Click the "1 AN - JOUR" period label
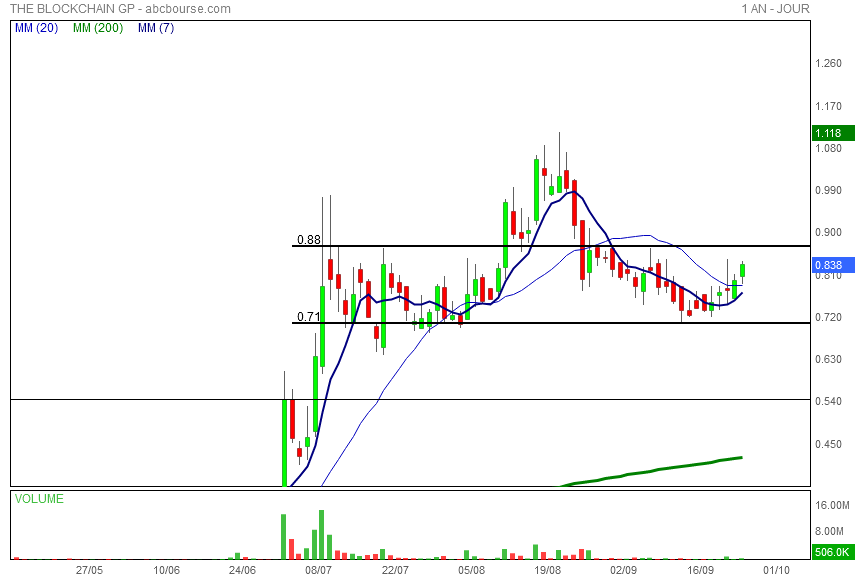 775,9
